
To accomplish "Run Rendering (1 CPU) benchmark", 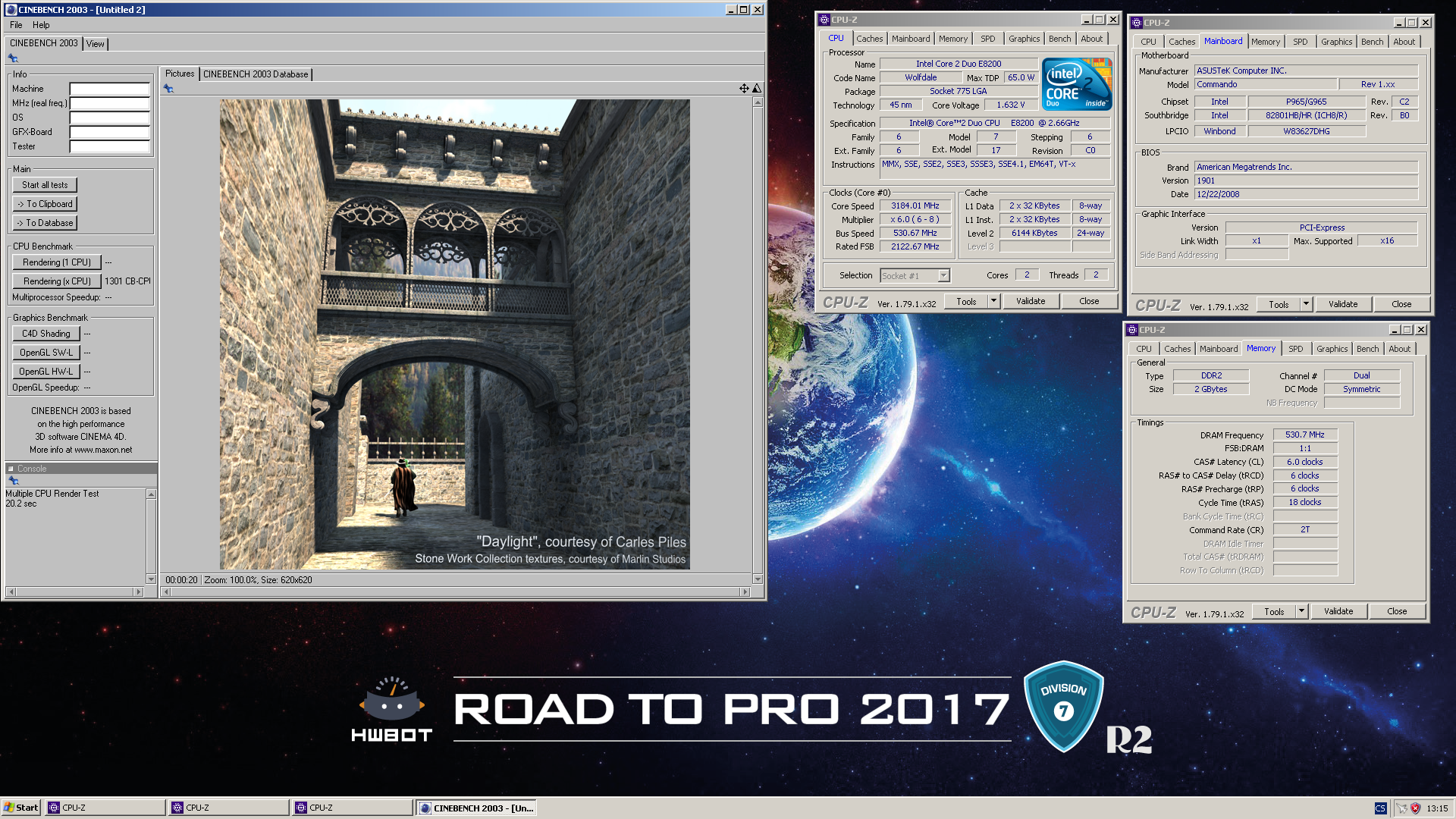I will tap(57, 262).
